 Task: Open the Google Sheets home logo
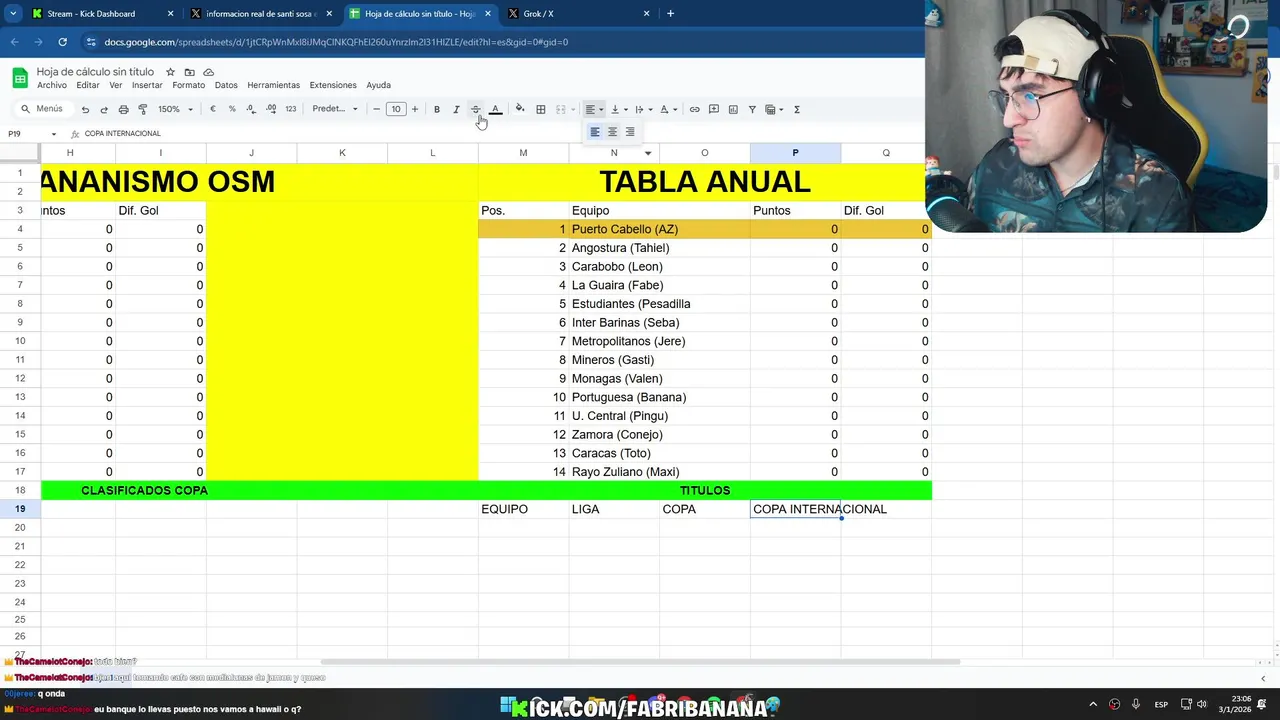20,78
